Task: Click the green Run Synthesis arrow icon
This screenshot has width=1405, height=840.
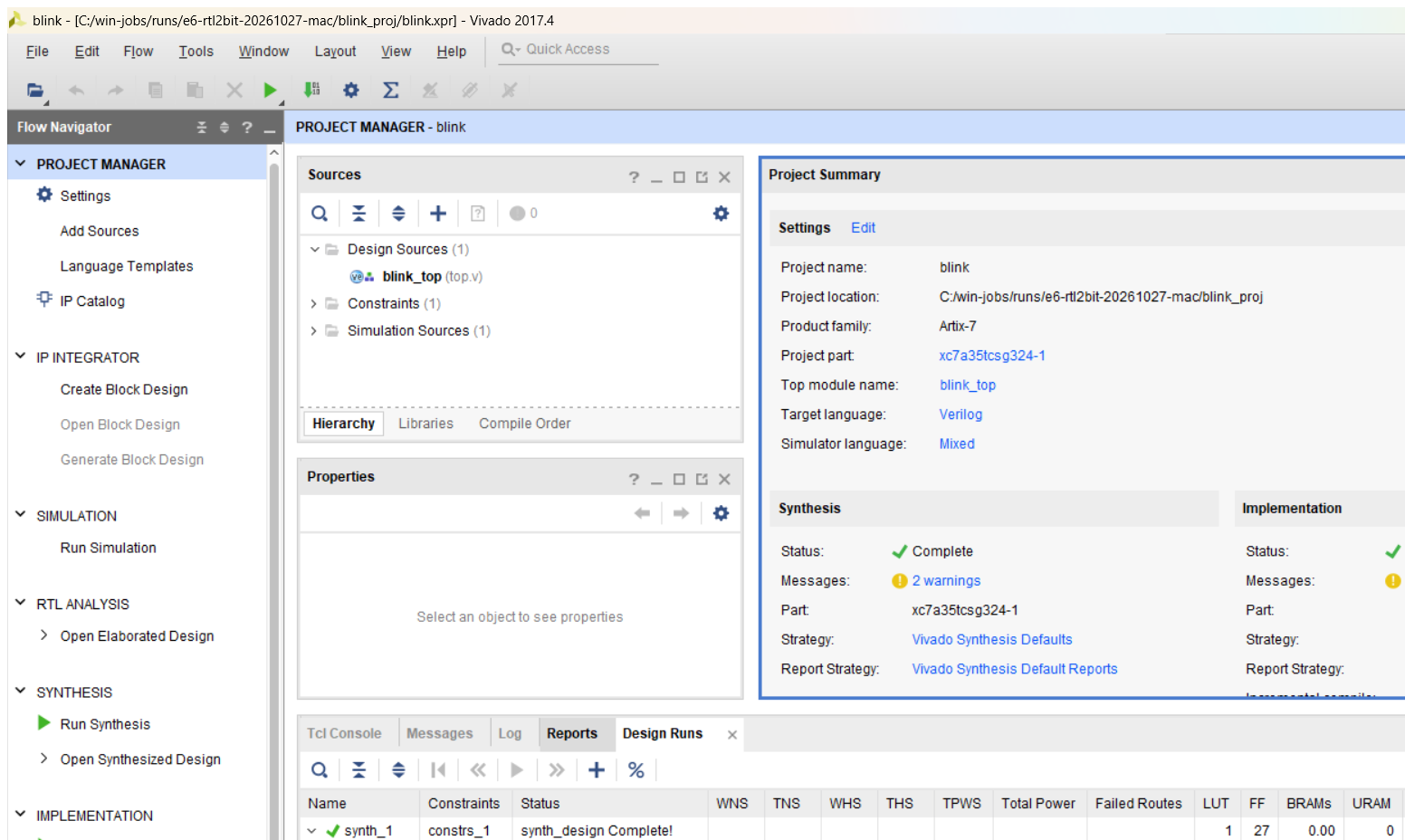Action: click(44, 723)
